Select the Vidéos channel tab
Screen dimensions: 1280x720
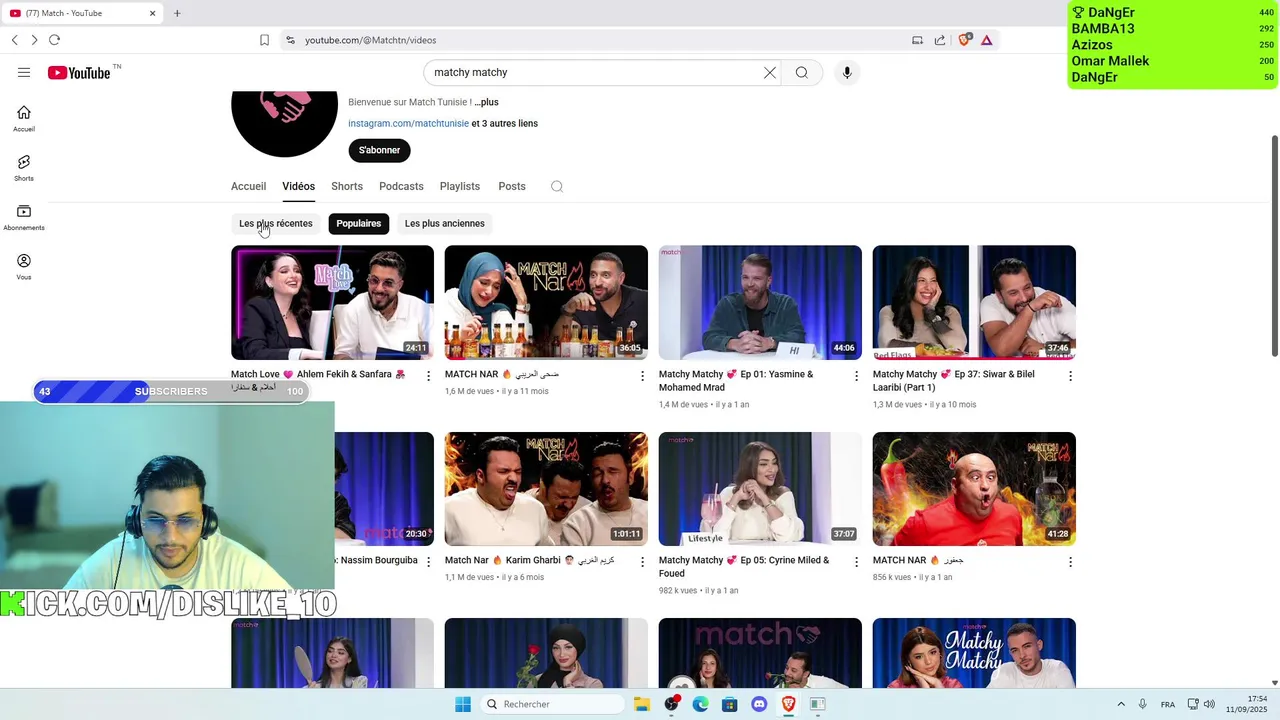pyautogui.click(x=298, y=186)
